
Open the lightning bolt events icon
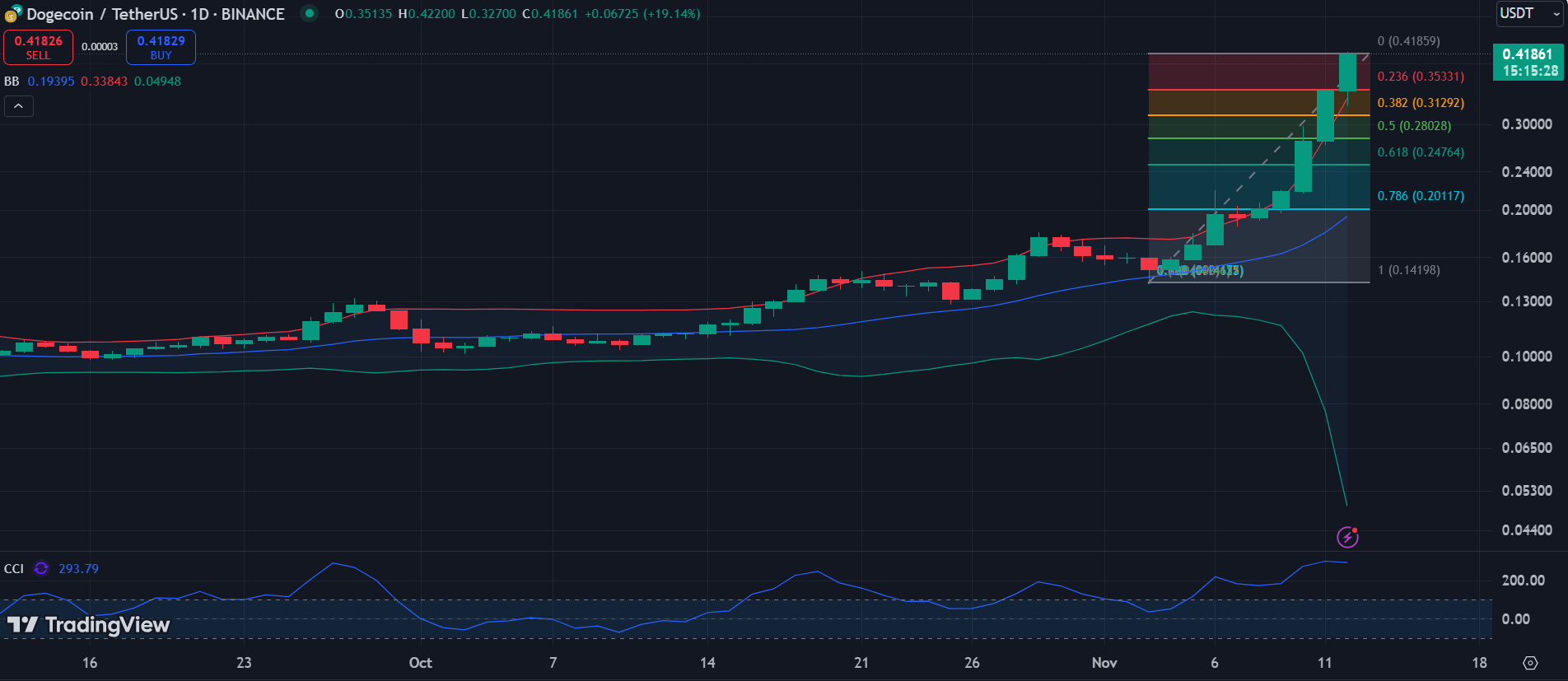point(1347,537)
